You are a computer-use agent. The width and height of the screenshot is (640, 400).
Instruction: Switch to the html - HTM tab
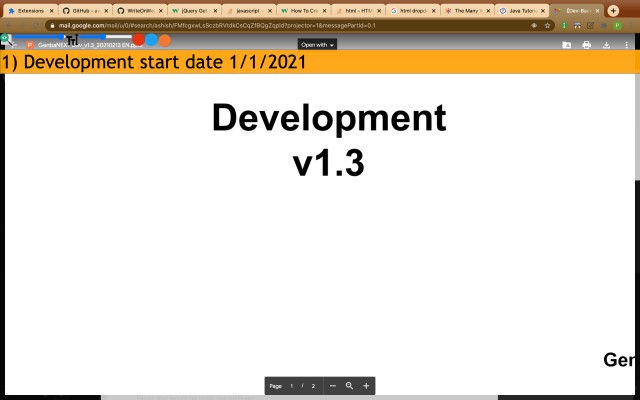(358, 11)
